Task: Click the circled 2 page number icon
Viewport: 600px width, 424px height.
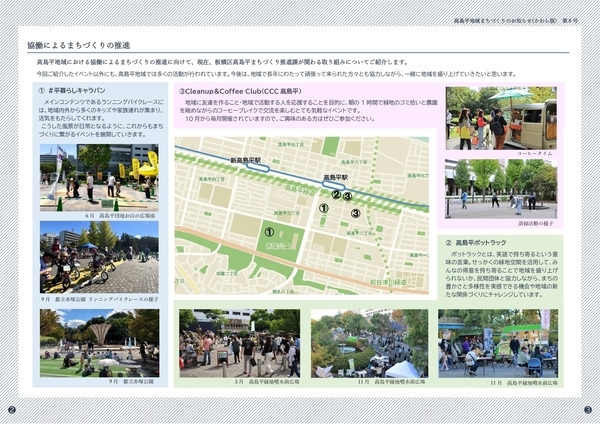Action: click(x=12, y=410)
